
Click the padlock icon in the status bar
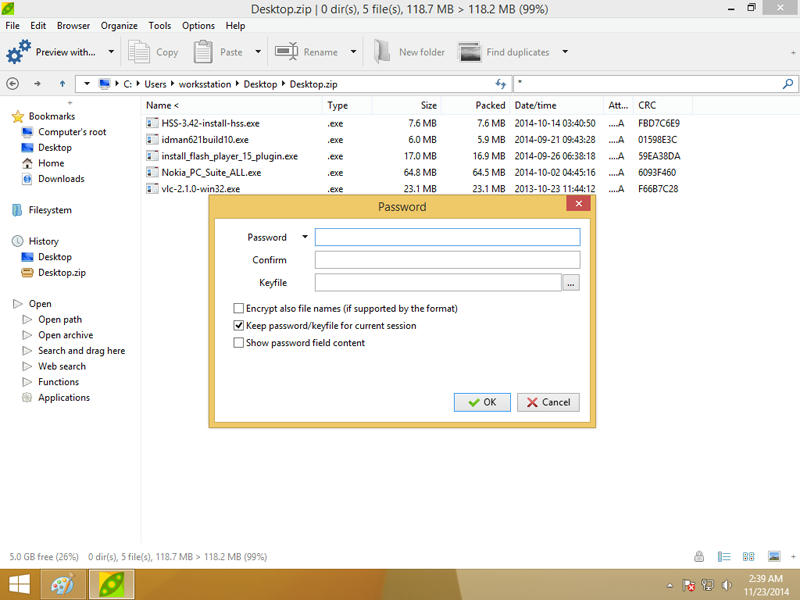coord(699,557)
